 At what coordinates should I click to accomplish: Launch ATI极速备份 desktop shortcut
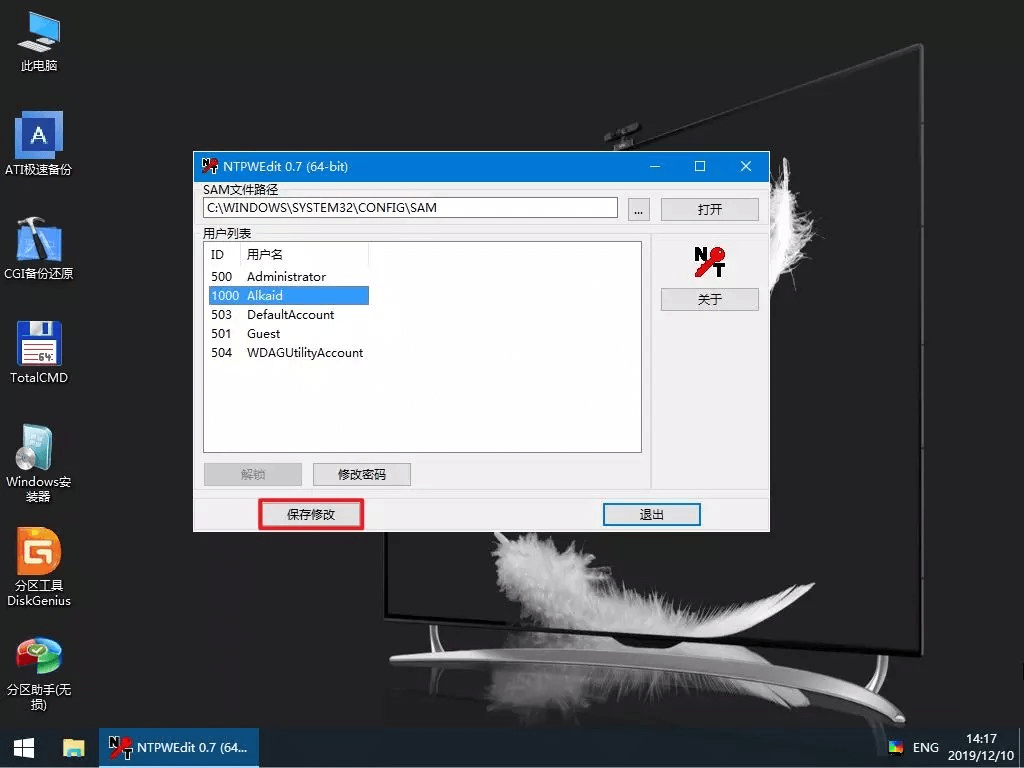point(38,136)
